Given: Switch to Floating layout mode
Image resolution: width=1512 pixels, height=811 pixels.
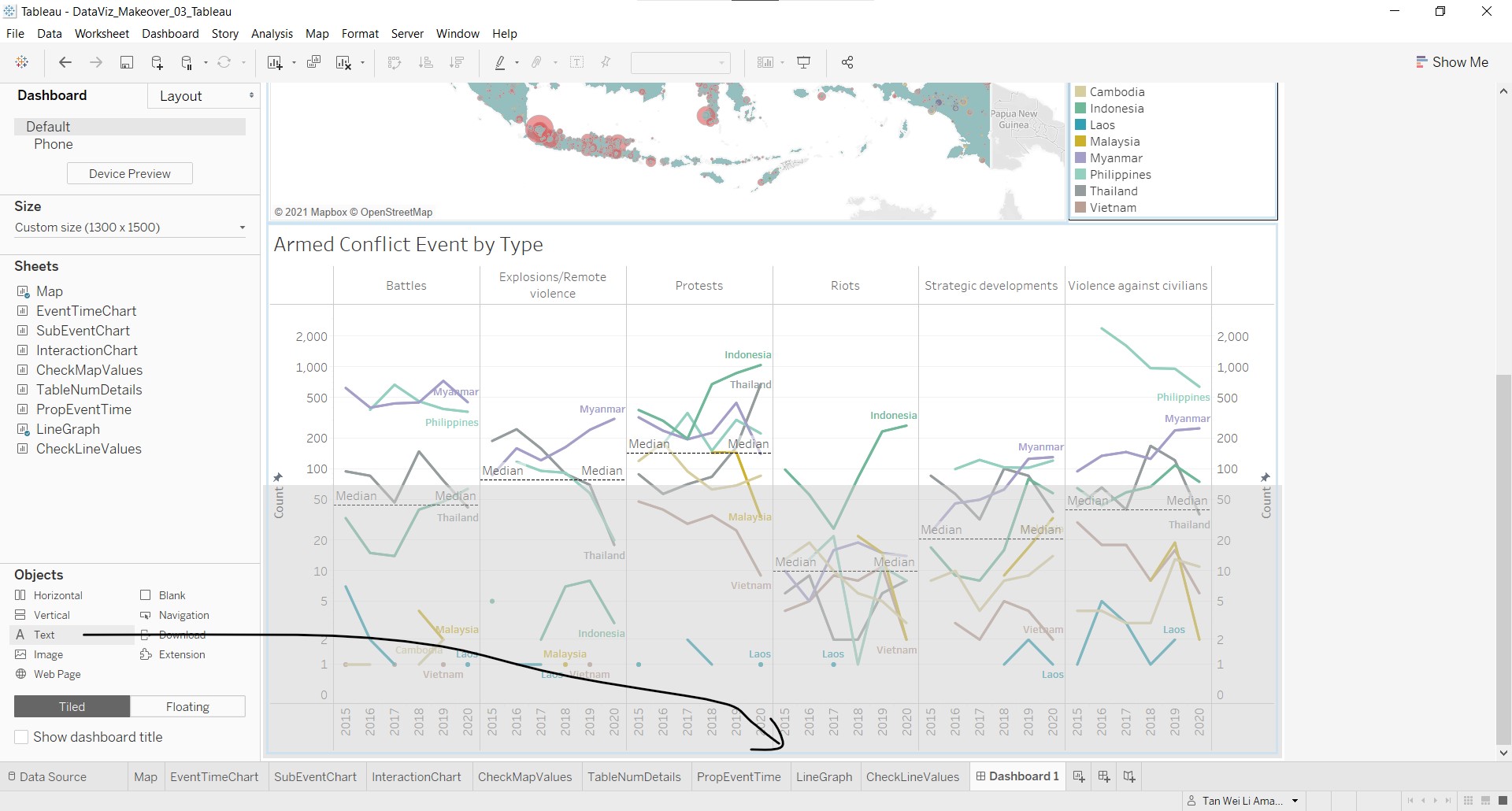Looking at the screenshot, I should point(187,706).
